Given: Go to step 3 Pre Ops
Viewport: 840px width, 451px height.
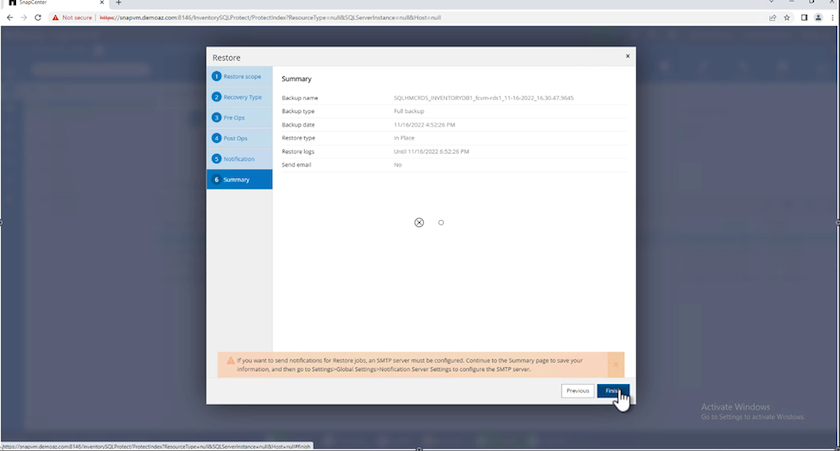Looking at the screenshot, I should (239, 118).
